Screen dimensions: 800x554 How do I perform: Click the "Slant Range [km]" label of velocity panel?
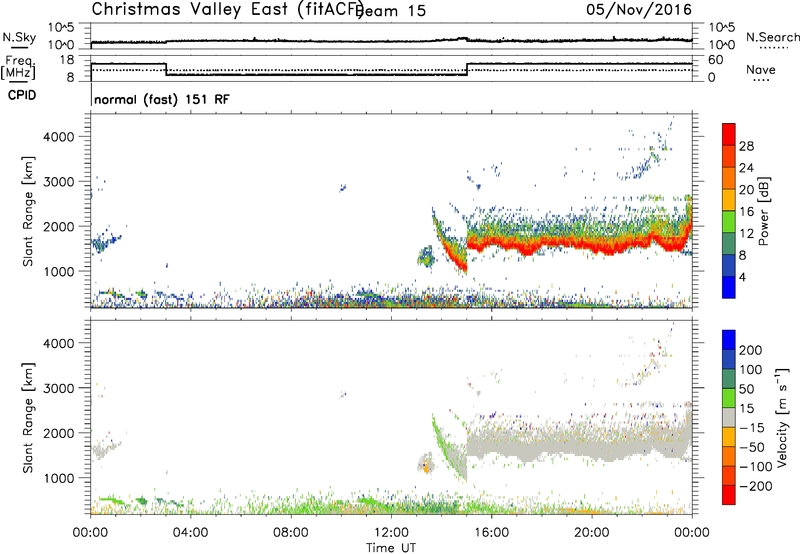coord(28,418)
